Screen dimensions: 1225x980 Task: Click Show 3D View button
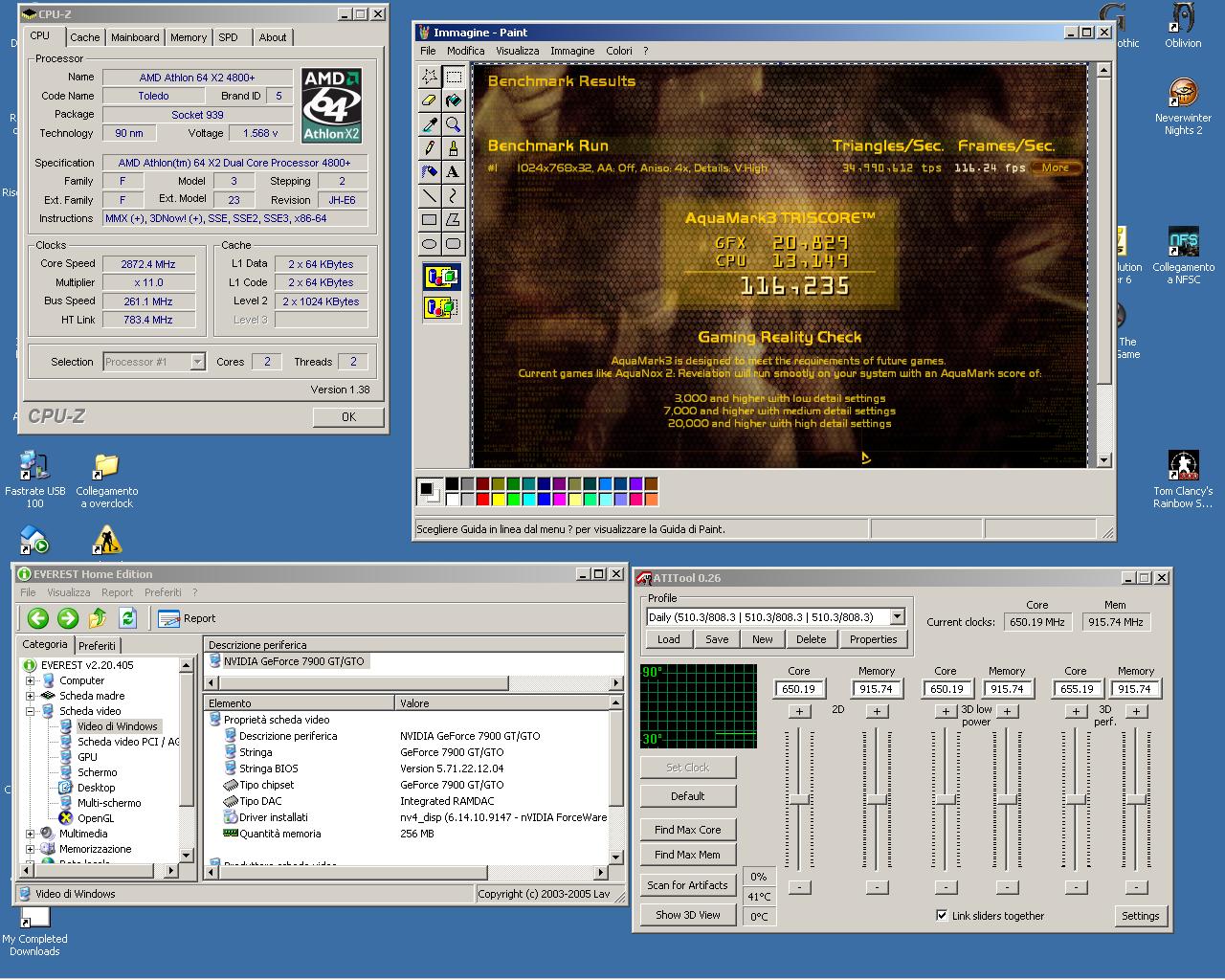(x=688, y=915)
